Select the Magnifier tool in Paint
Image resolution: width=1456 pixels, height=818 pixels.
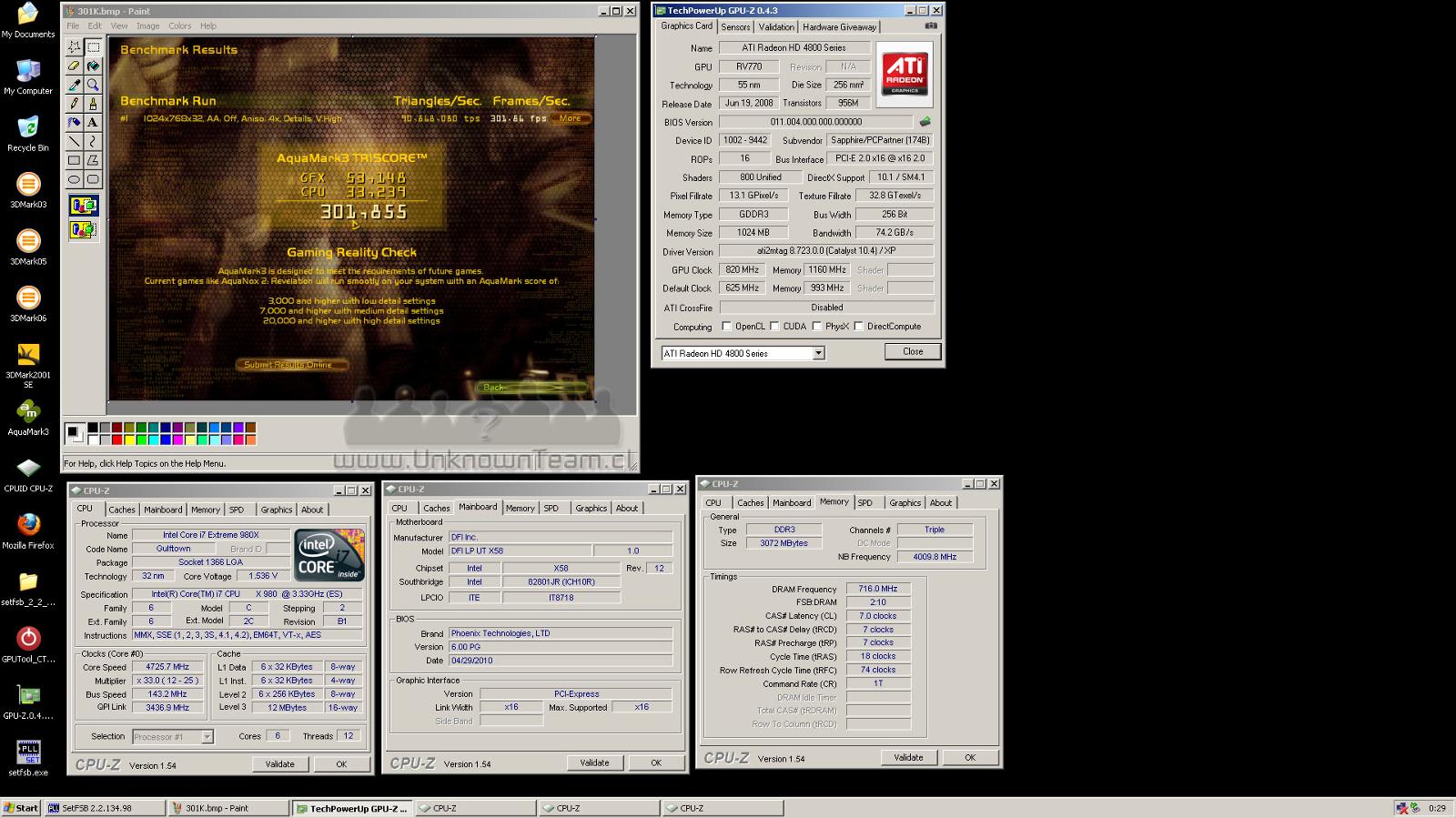(93, 85)
